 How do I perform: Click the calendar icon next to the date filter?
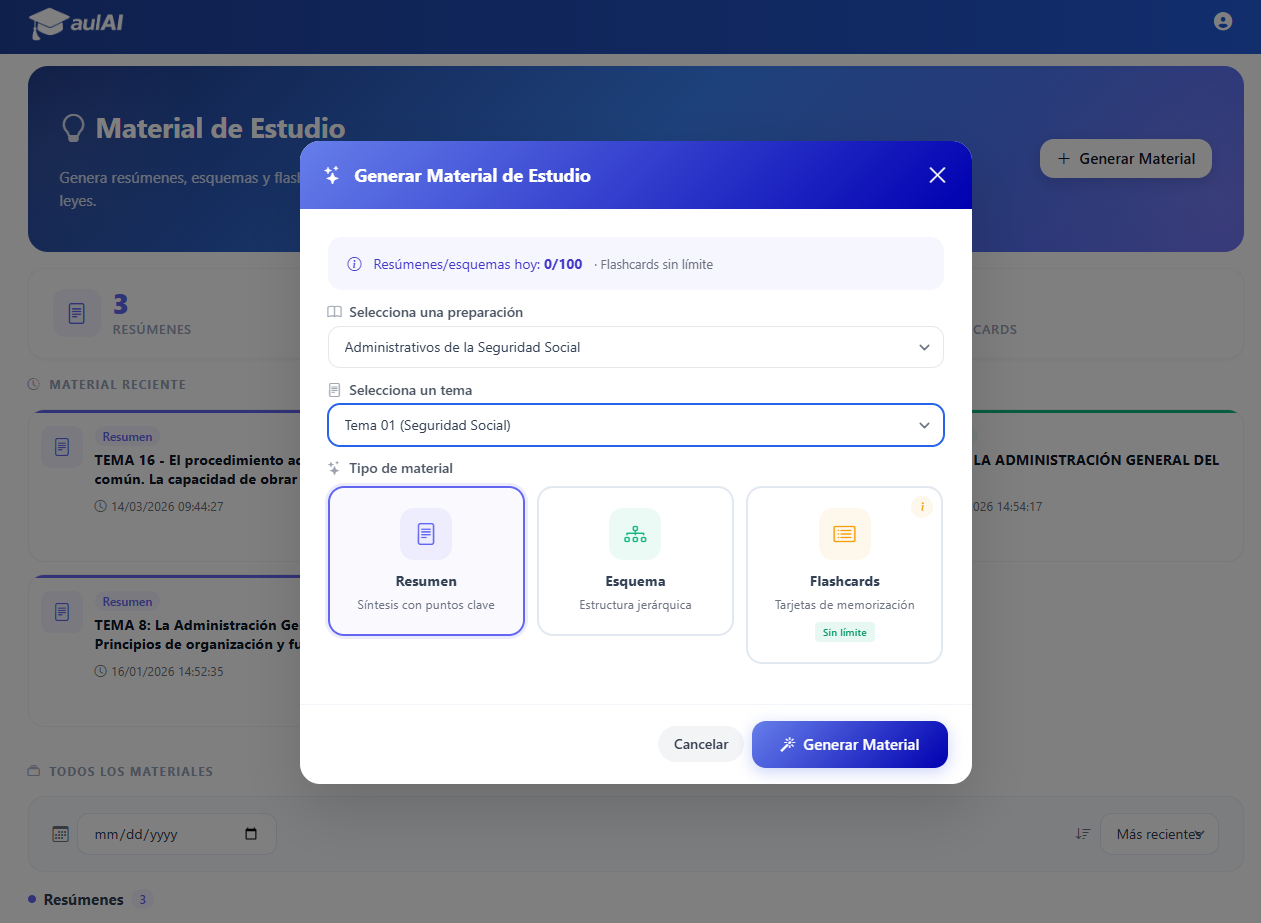59,833
